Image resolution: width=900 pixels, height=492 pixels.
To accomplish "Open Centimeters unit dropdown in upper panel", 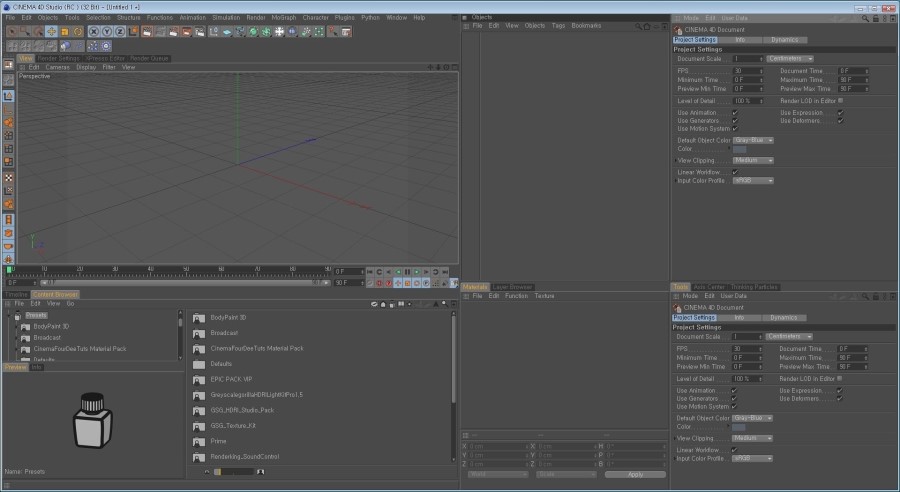I will pyautogui.click(x=790, y=59).
